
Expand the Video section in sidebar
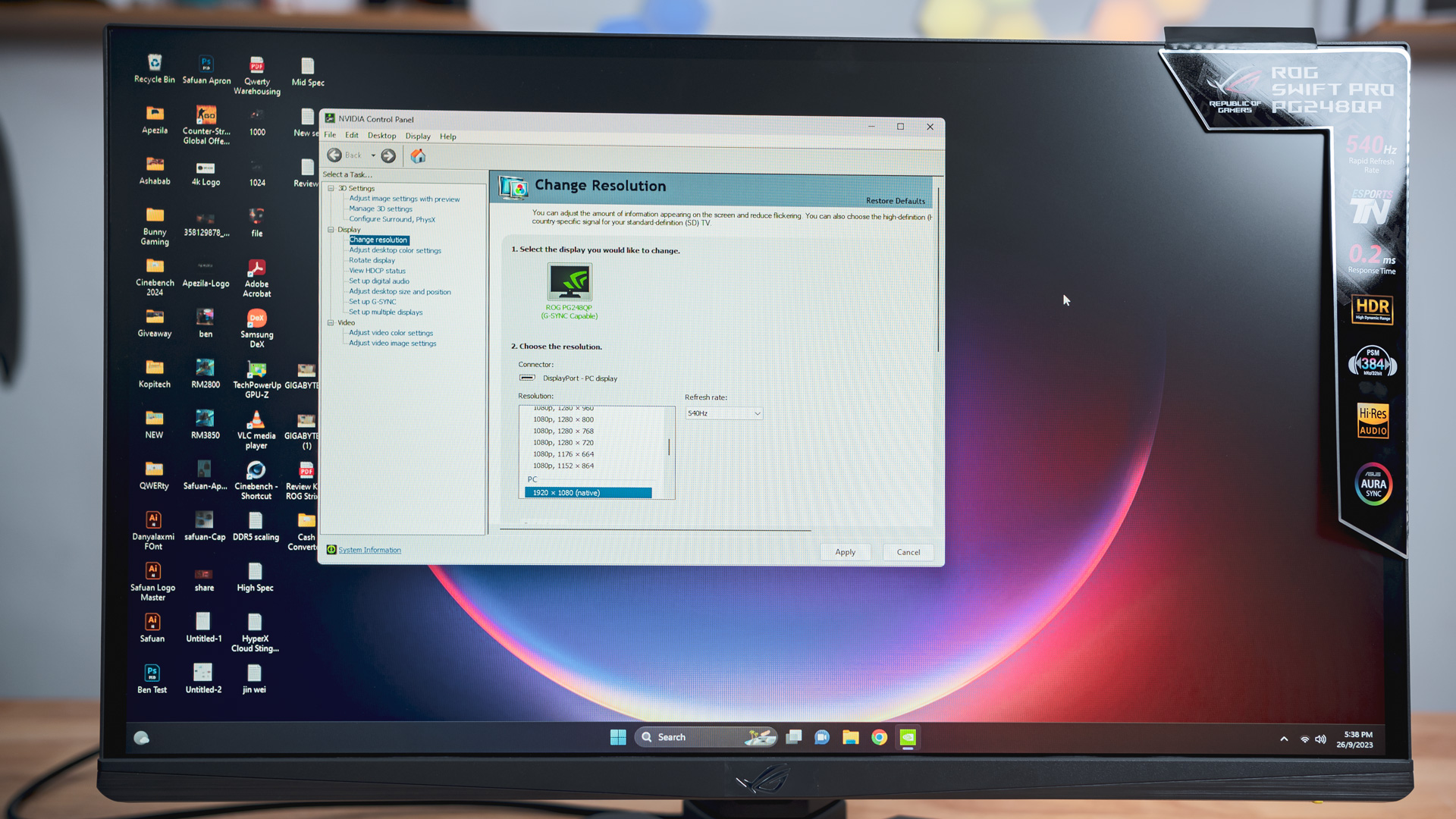click(331, 322)
